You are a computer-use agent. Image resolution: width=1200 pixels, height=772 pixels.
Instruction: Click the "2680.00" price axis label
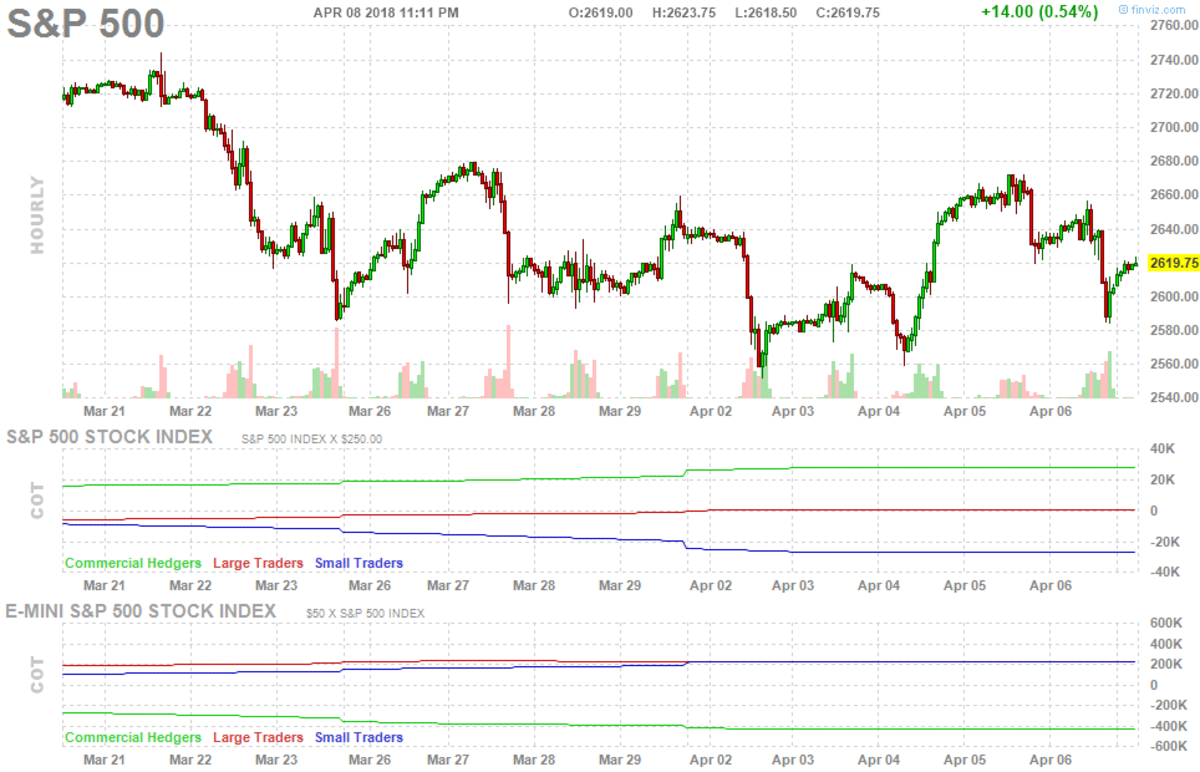pos(1176,161)
